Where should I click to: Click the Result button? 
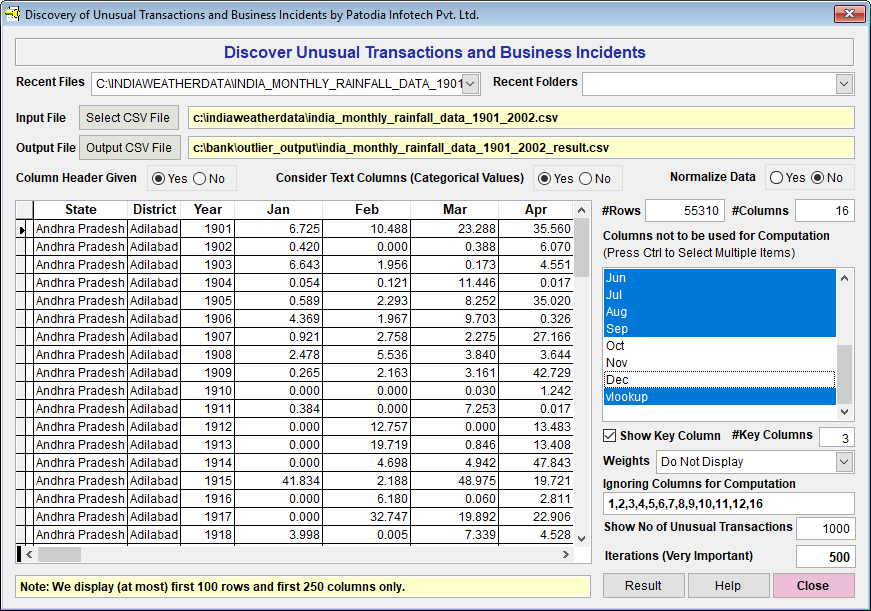click(x=643, y=586)
